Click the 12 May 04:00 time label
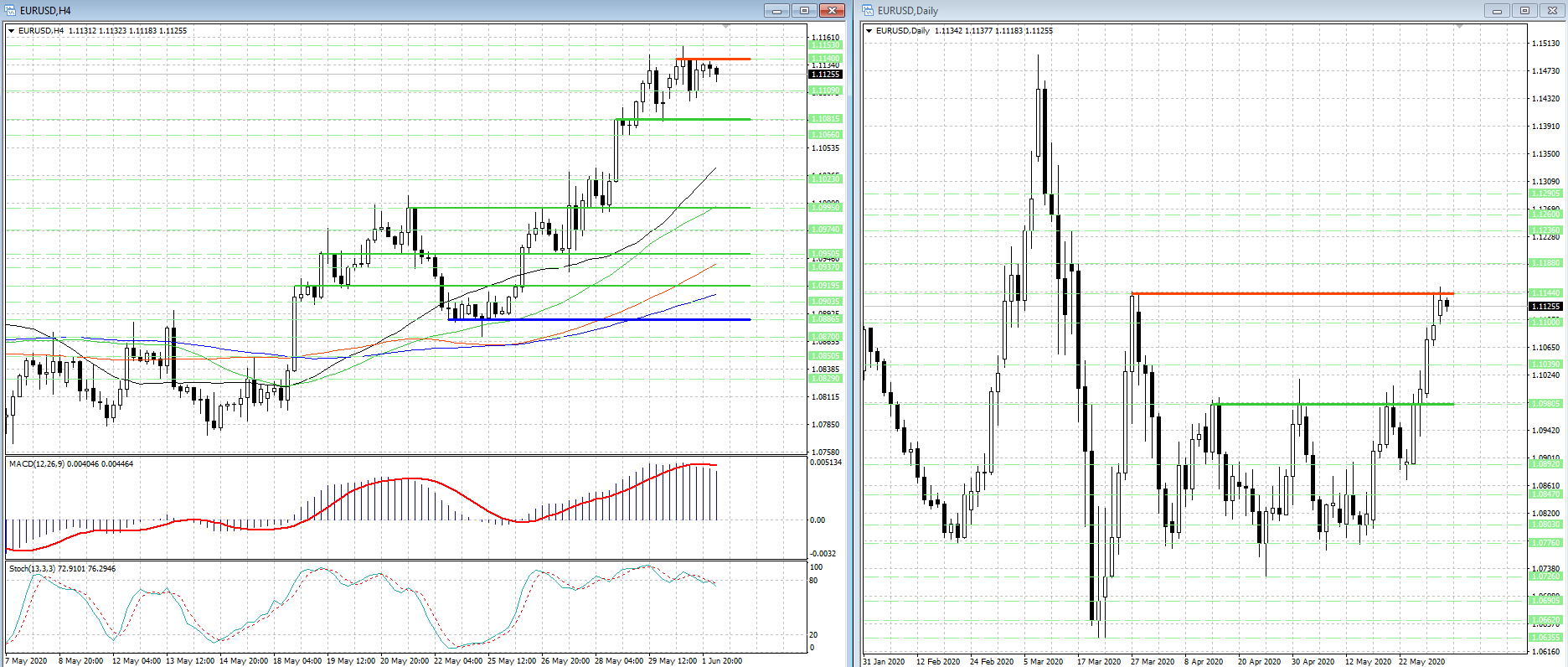This screenshot has height=667, width=1568. 137,661
